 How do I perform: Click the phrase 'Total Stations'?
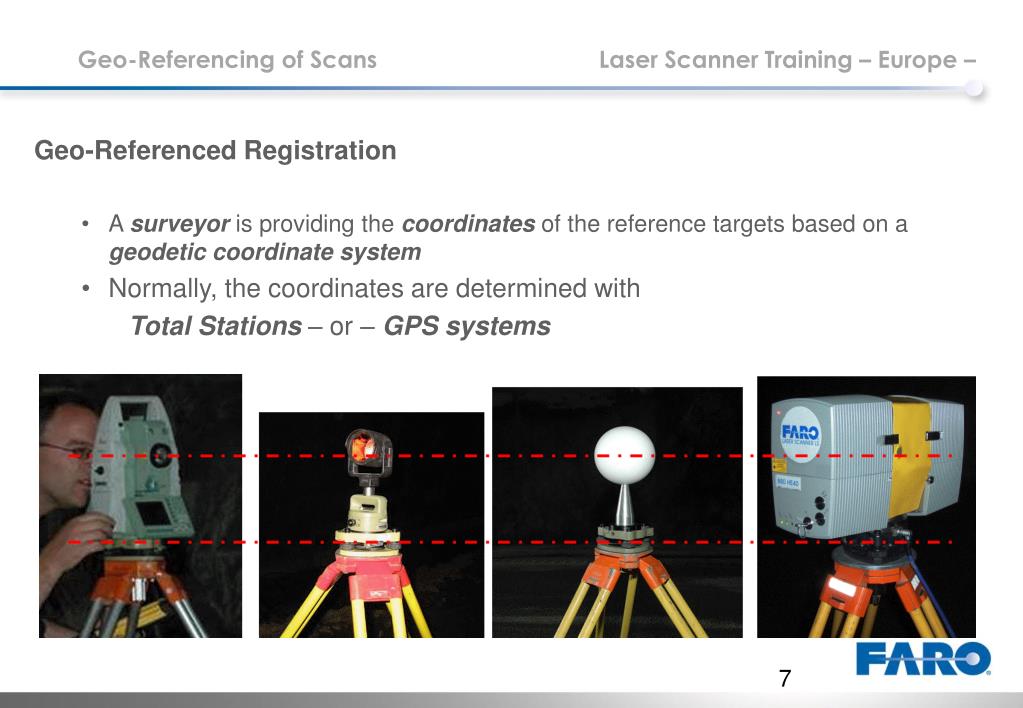216,326
